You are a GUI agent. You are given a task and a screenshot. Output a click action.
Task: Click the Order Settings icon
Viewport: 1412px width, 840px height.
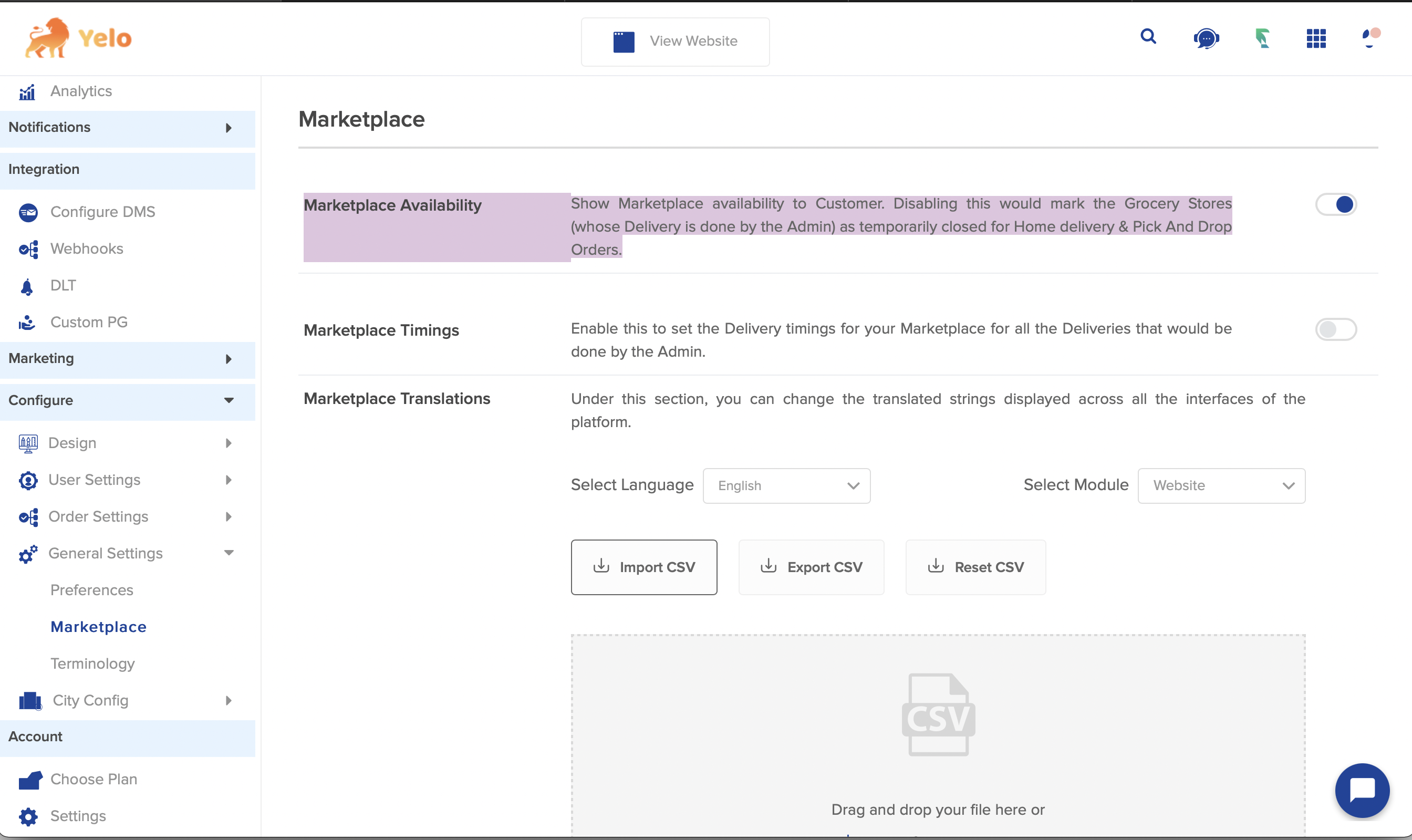(28, 517)
